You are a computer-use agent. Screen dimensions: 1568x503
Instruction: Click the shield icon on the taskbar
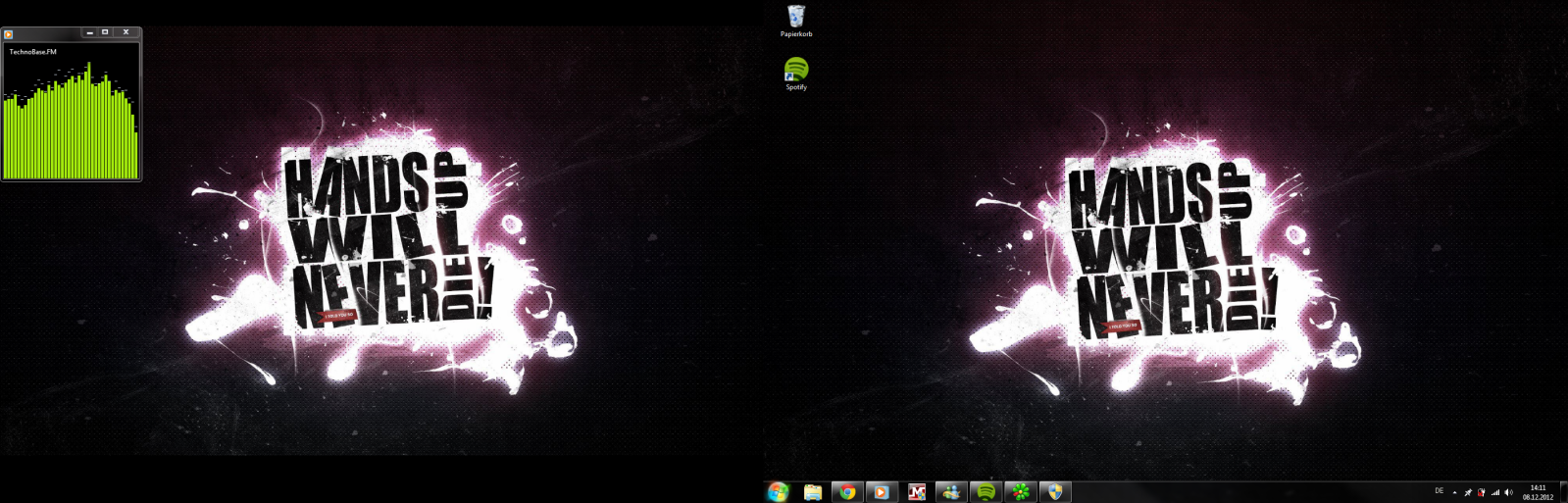[1055, 492]
